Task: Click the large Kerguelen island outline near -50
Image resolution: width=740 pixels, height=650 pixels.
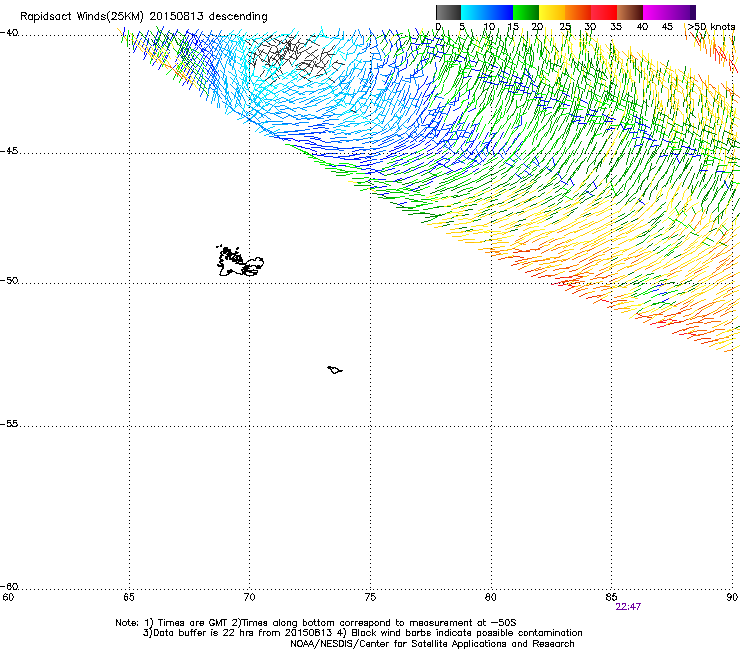Action: point(240,261)
